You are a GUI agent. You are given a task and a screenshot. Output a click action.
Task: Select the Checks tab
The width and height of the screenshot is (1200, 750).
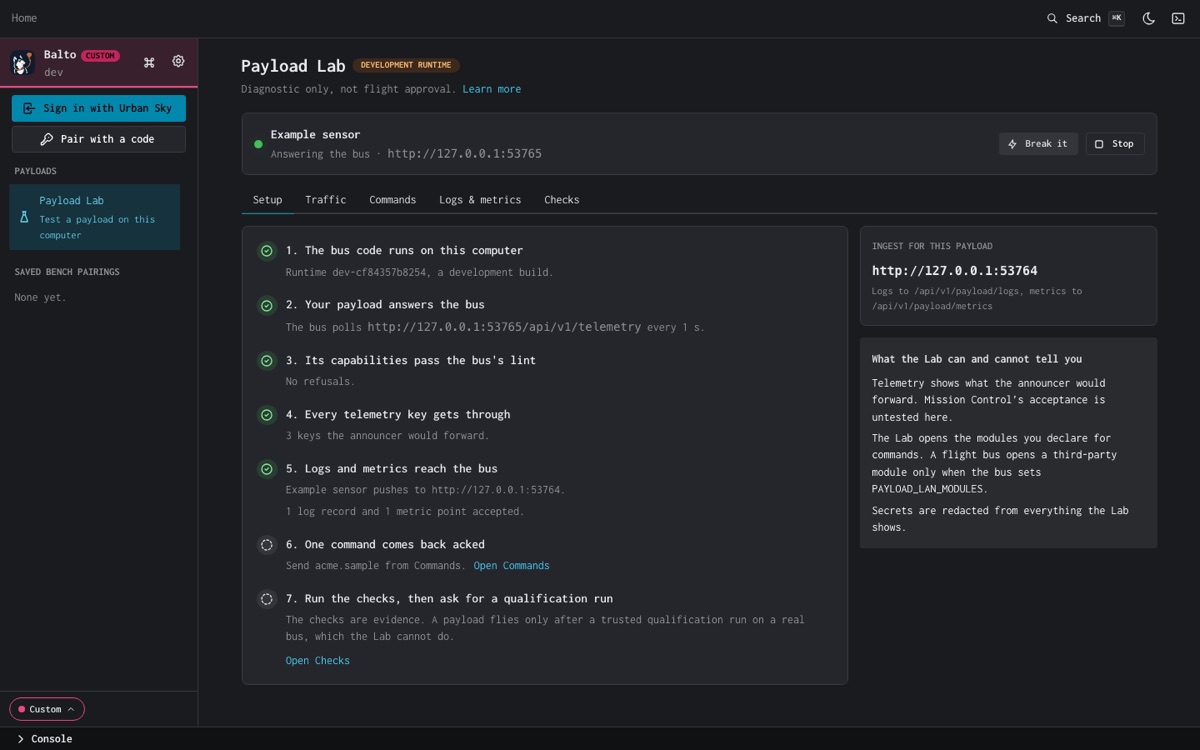point(562,200)
